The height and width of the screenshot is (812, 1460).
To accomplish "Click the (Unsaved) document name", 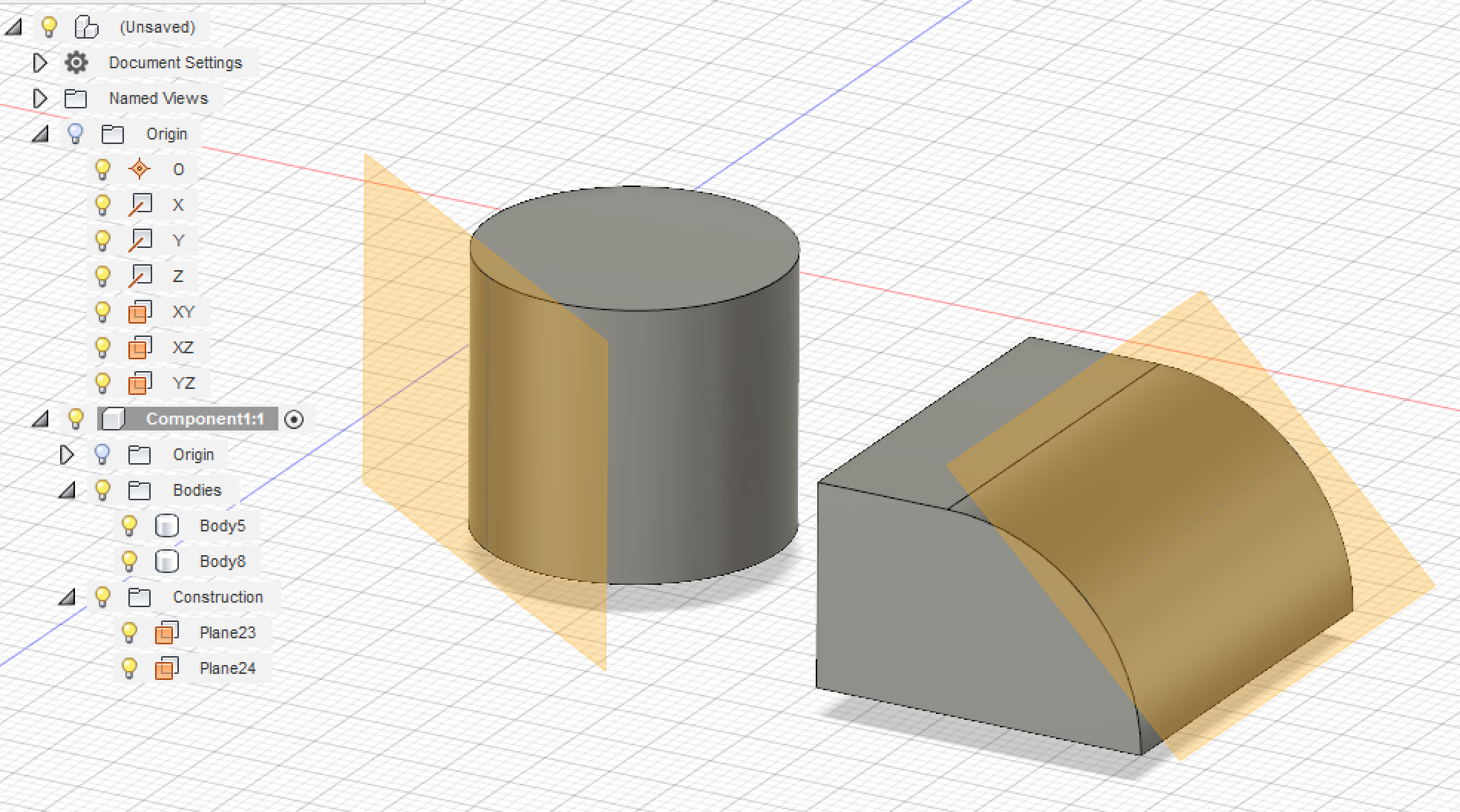I will (157, 27).
